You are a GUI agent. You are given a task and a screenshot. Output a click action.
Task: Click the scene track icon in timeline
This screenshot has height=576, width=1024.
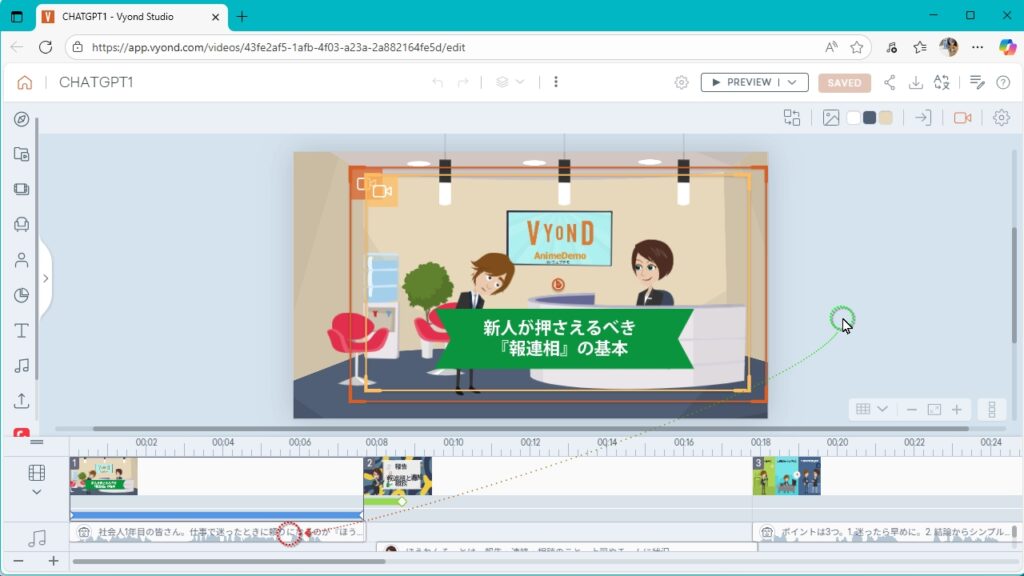[x=37, y=472]
